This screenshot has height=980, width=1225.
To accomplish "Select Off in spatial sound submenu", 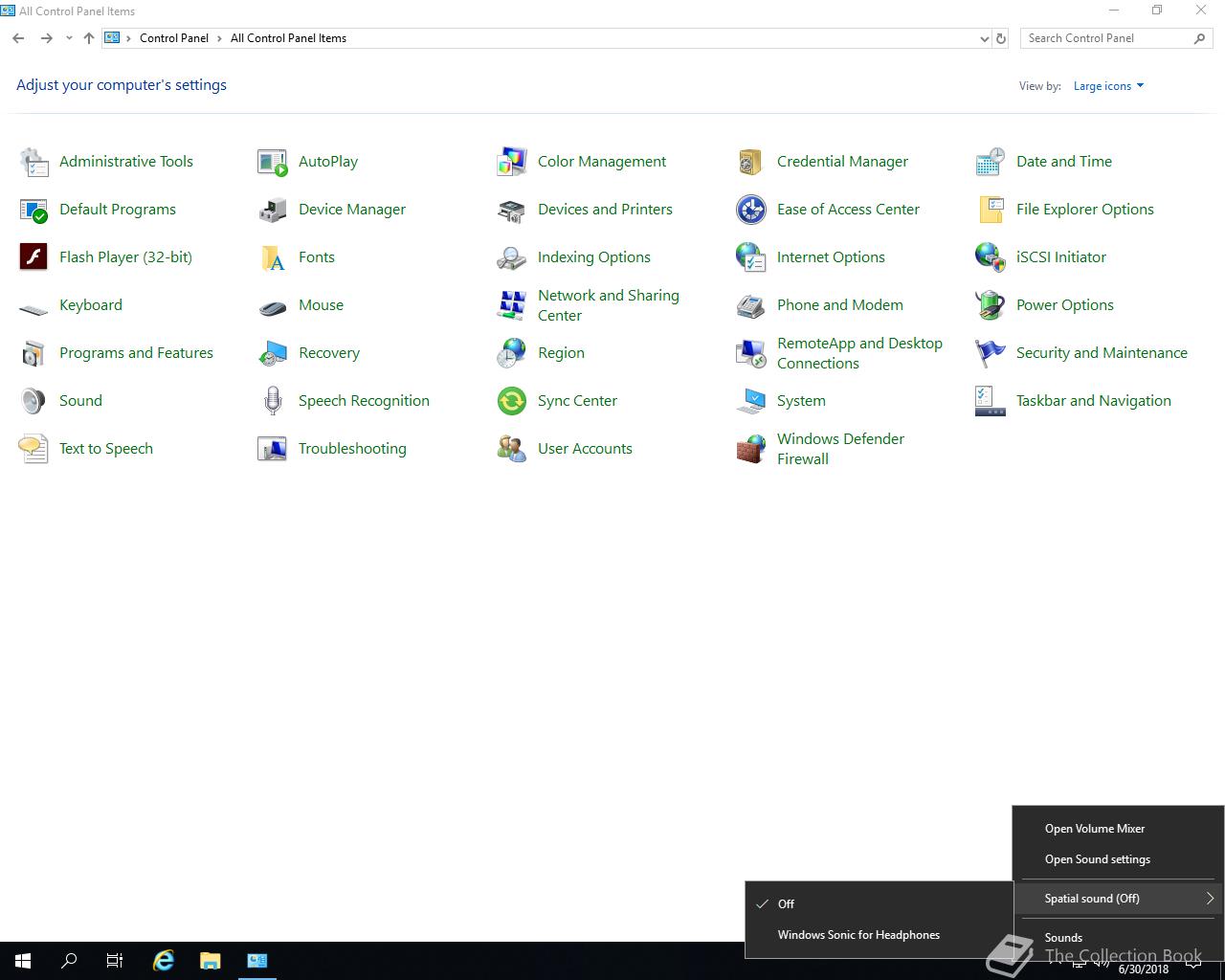I will pos(879,903).
